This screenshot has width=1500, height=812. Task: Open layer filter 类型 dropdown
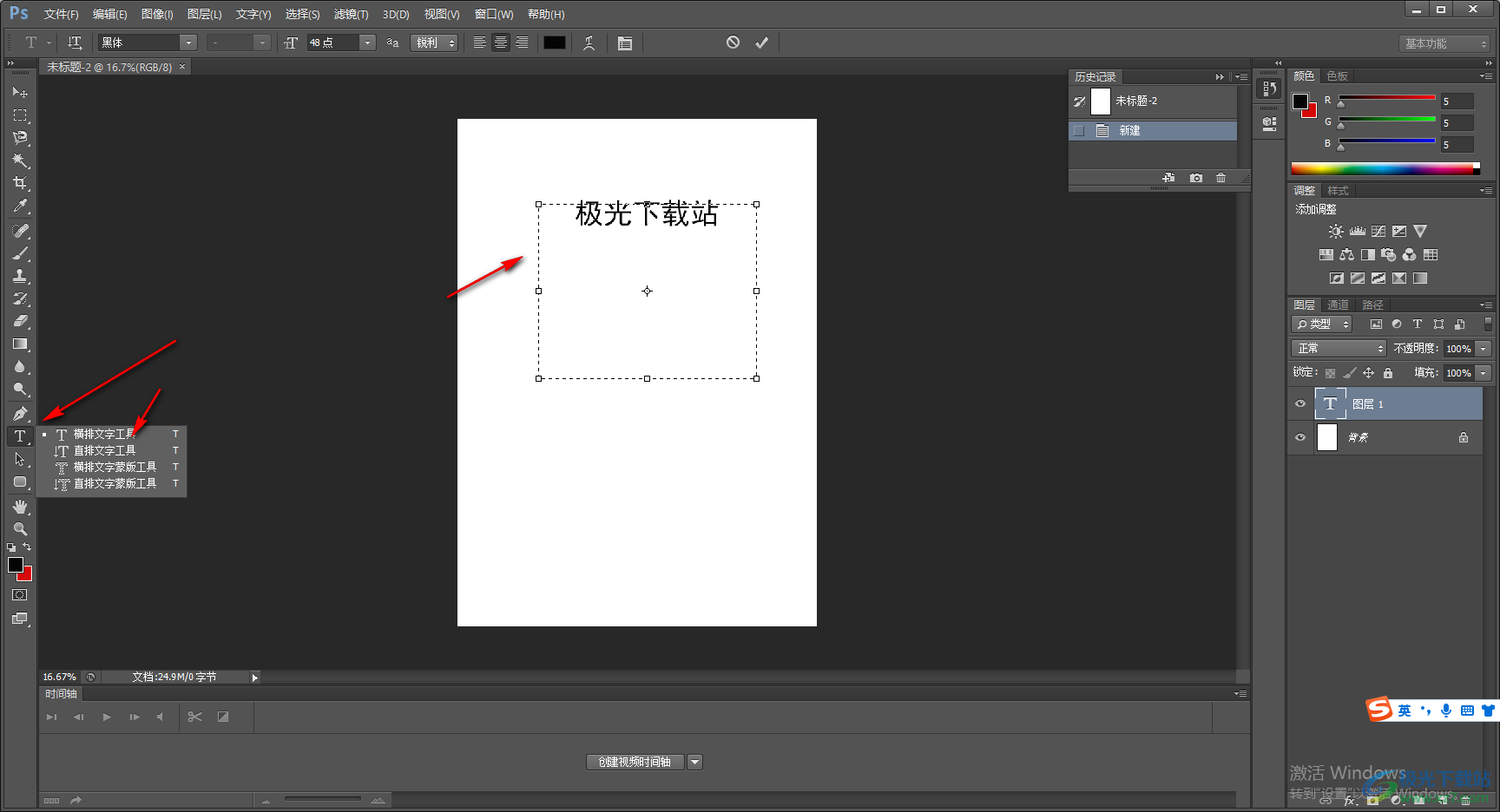[1322, 324]
